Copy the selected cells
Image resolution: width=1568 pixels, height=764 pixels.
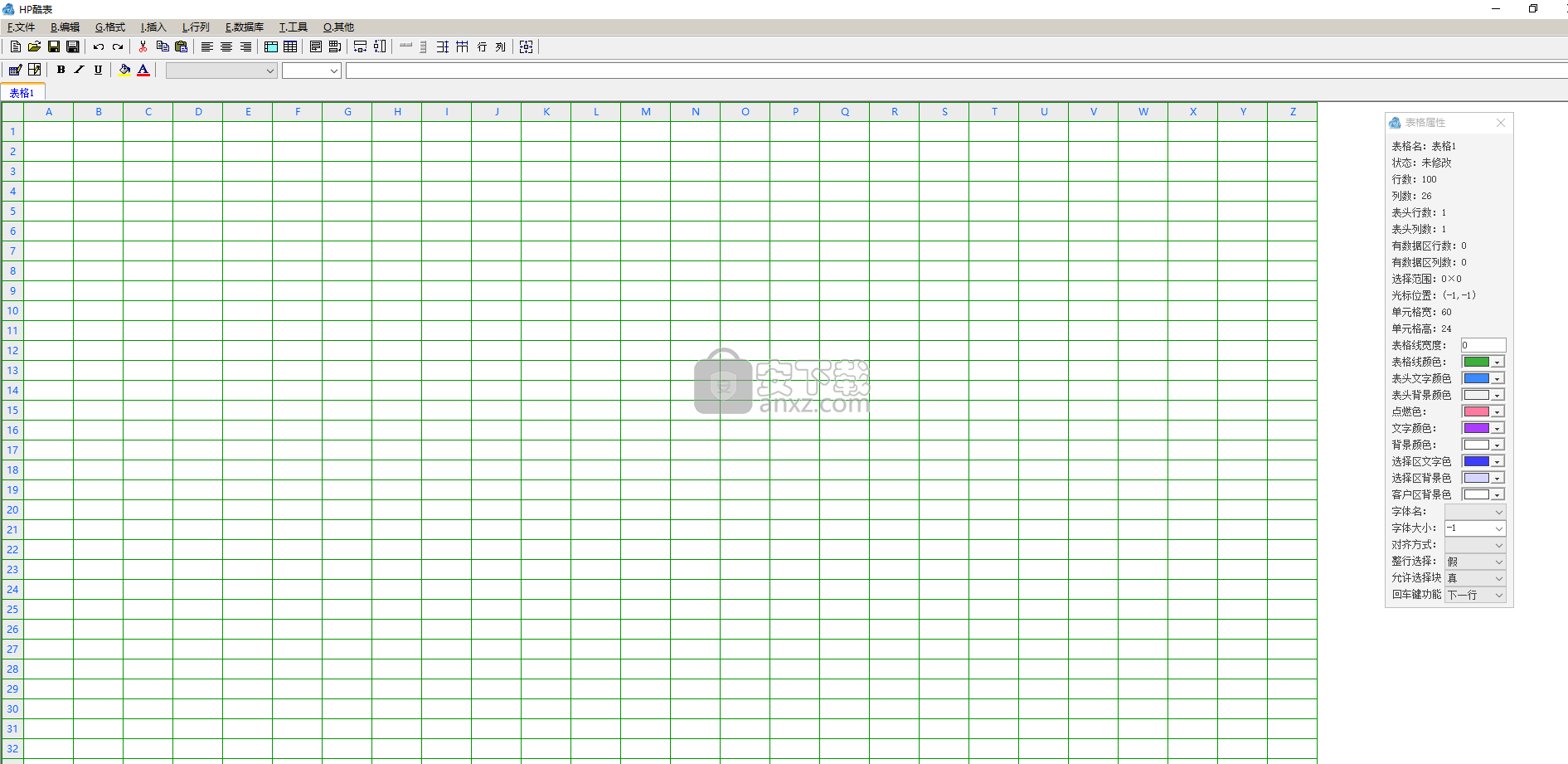tap(163, 47)
